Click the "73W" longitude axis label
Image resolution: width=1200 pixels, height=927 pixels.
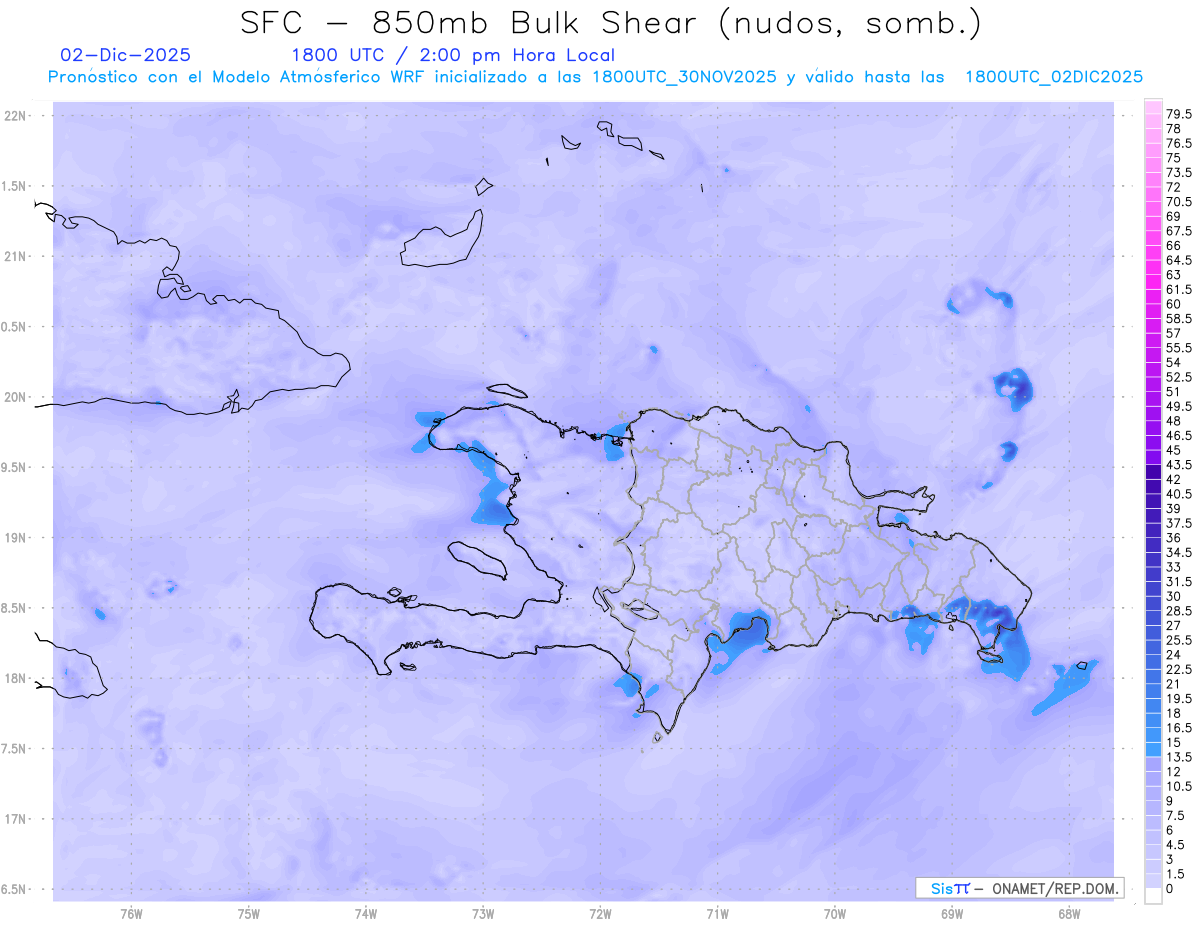483,914
